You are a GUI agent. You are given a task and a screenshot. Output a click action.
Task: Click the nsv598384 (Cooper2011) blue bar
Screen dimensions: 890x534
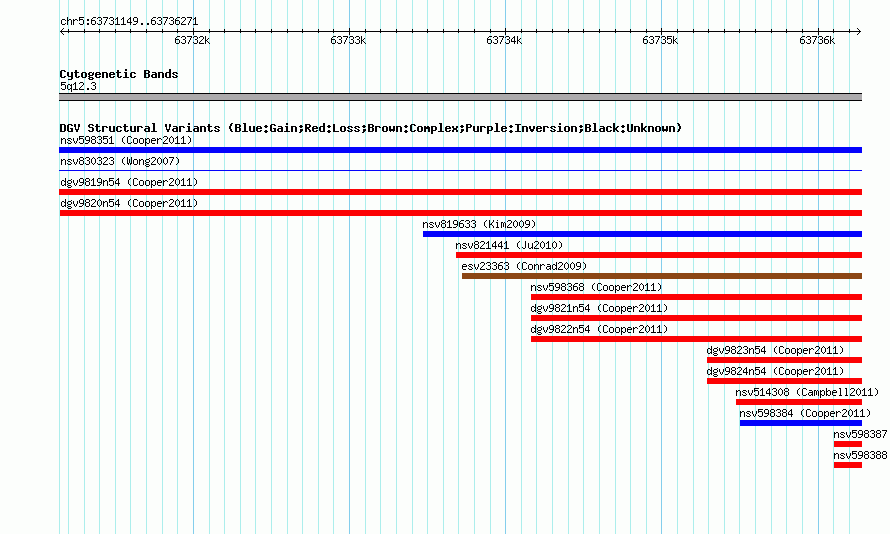tap(801, 423)
